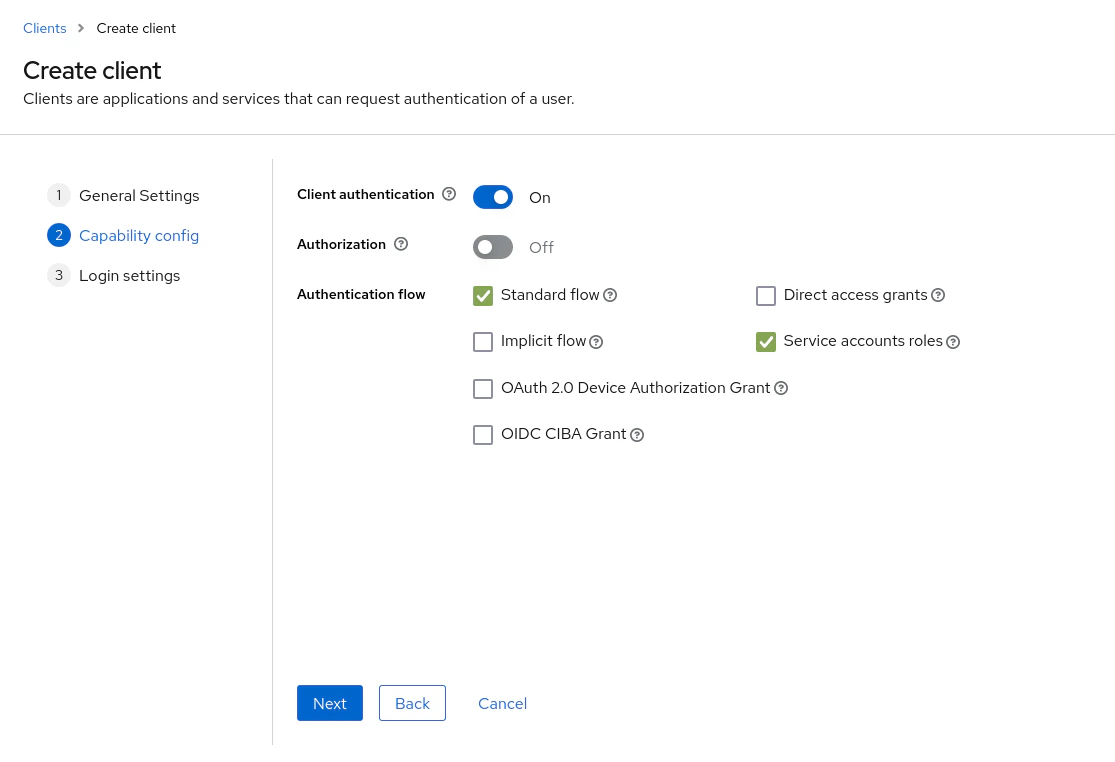Enable Authorization
This screenshot has height=762, width=1115.
[x=493, y=247]
